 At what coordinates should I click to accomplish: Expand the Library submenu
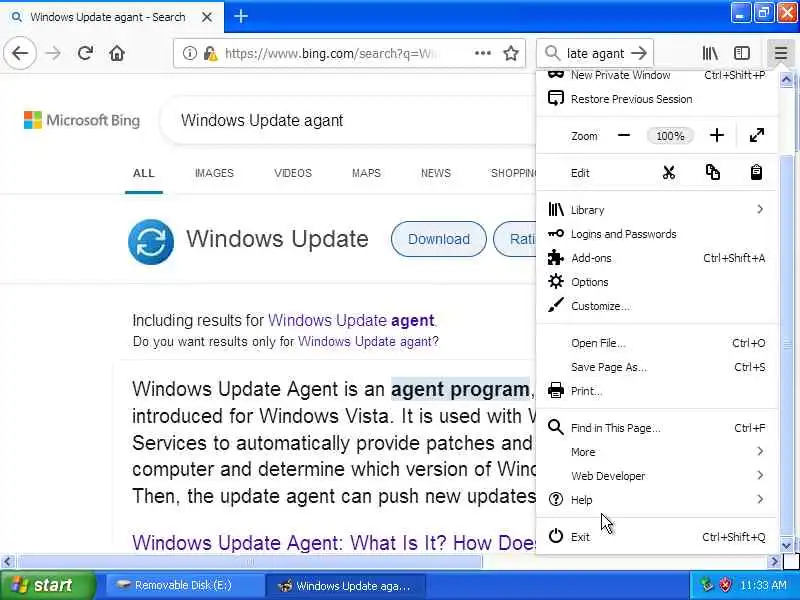pyautogui.click(x=657, y=210)
